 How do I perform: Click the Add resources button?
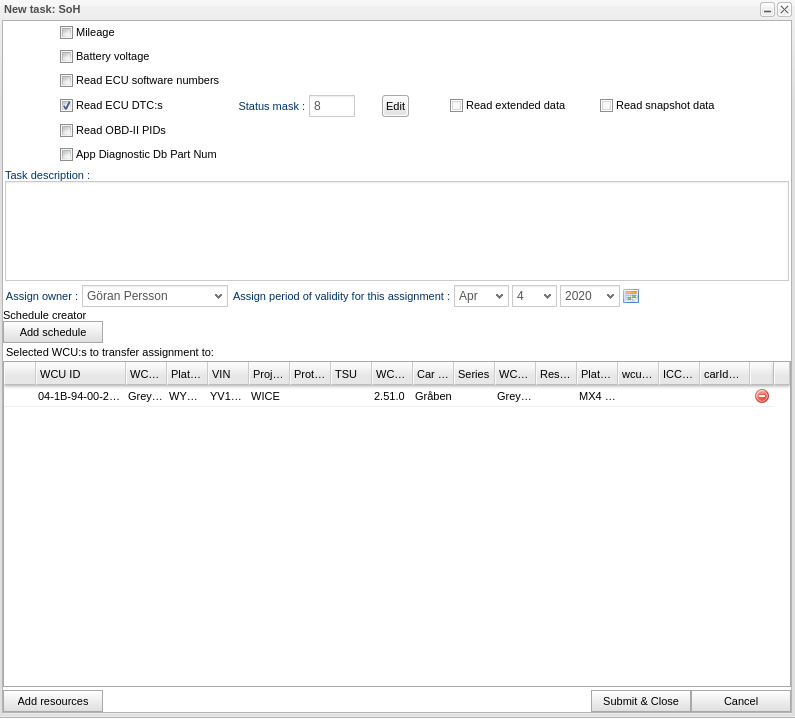tap(53, 701)
